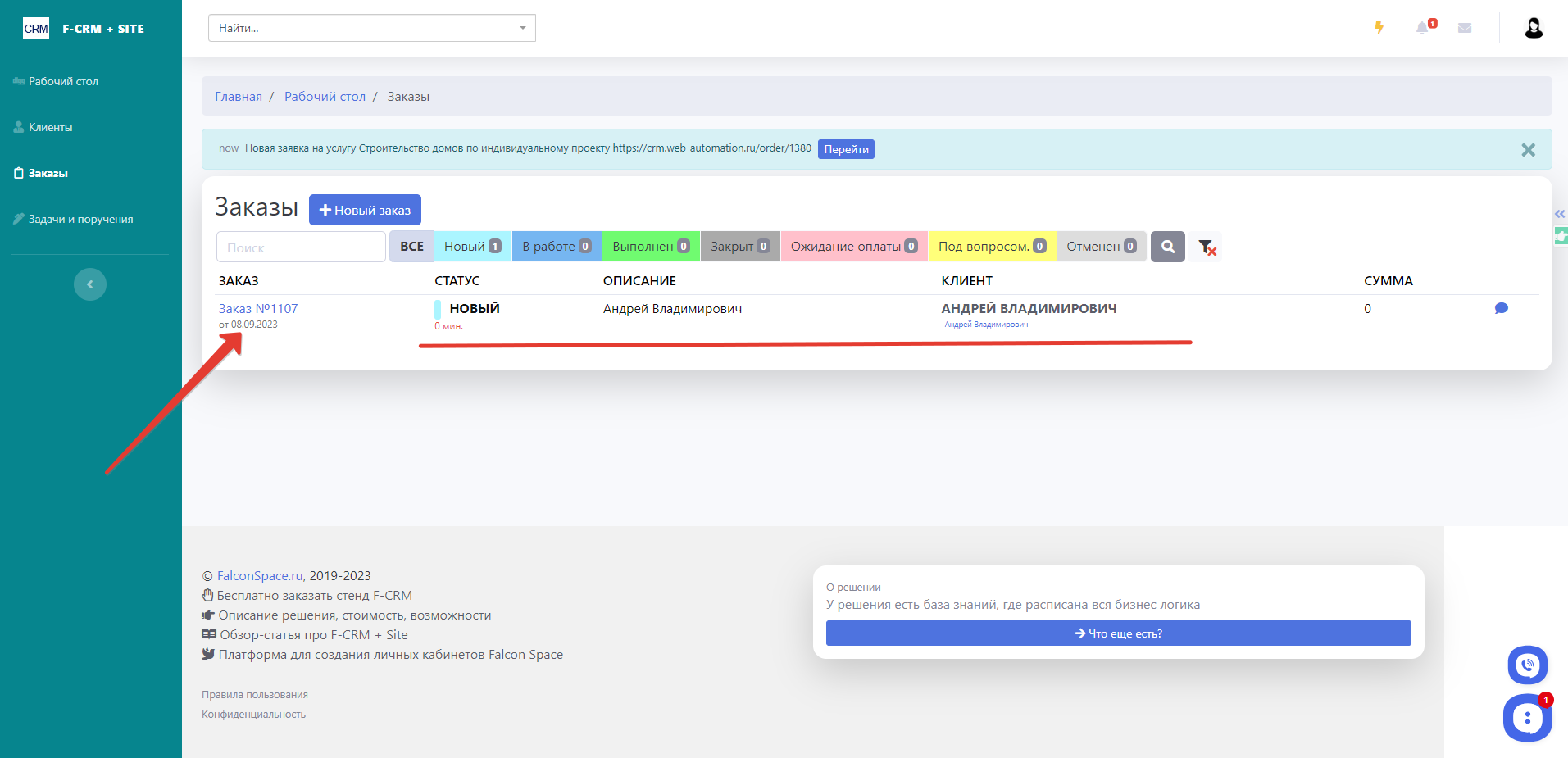Open the top Найти search dropdown
Screen dimensions: 1568x758
pos(371,28)
